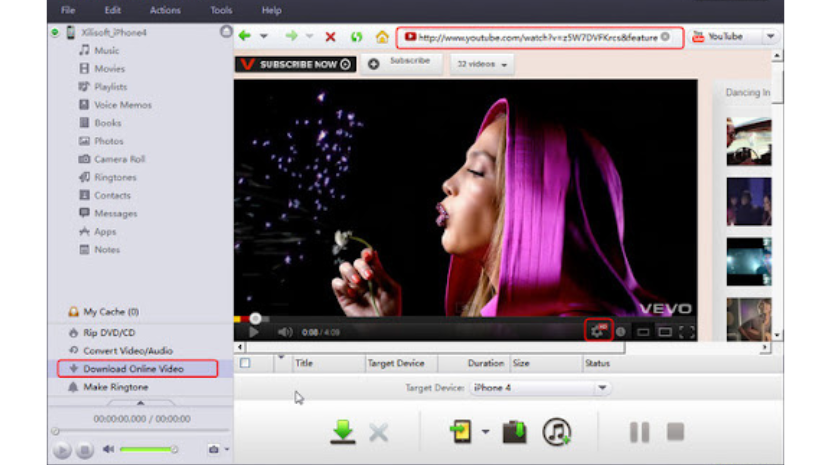827x465 pixels.
Task: Open video settings gear in player
Action: tap(598, 331)
